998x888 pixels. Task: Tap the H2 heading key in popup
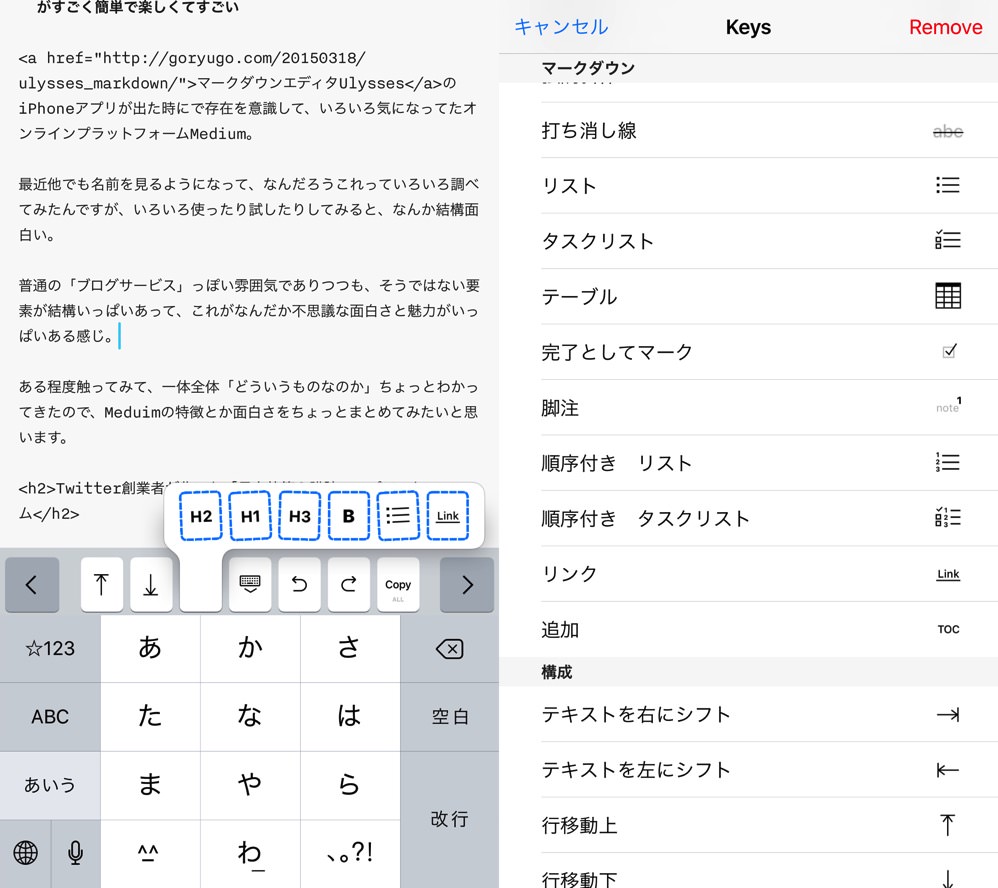pos(201,516)
